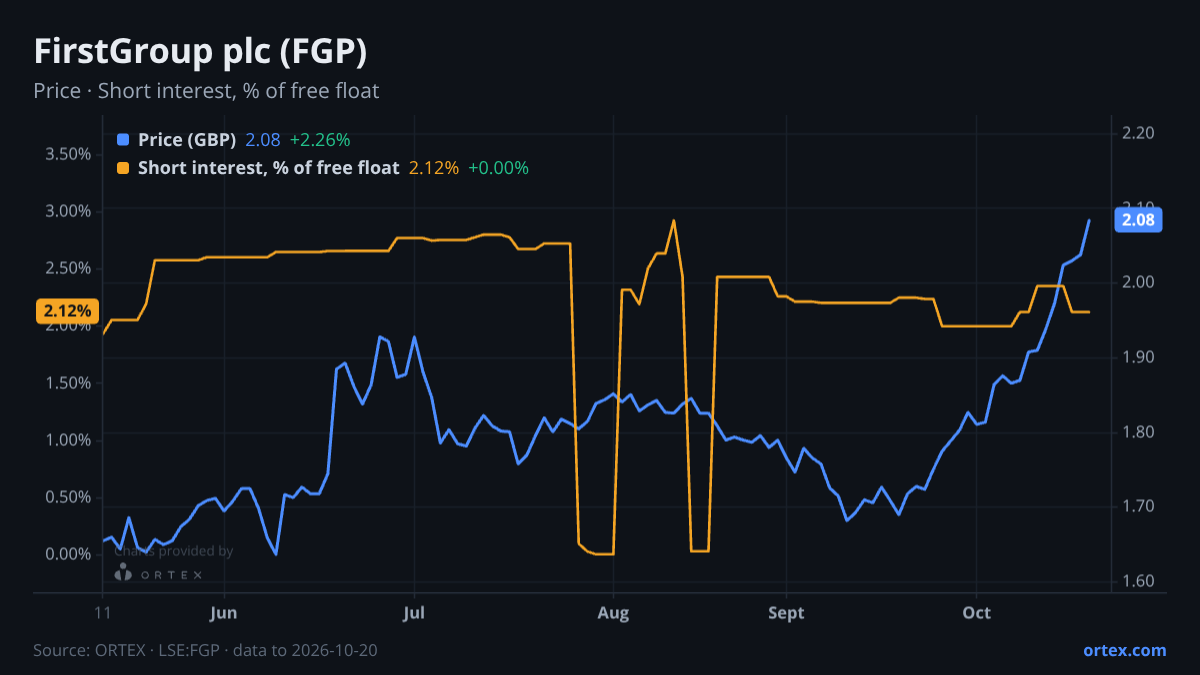Screen dimensions: 1200x675
Task: Click the 2.20 right axis label
Action: [1139, 132]
